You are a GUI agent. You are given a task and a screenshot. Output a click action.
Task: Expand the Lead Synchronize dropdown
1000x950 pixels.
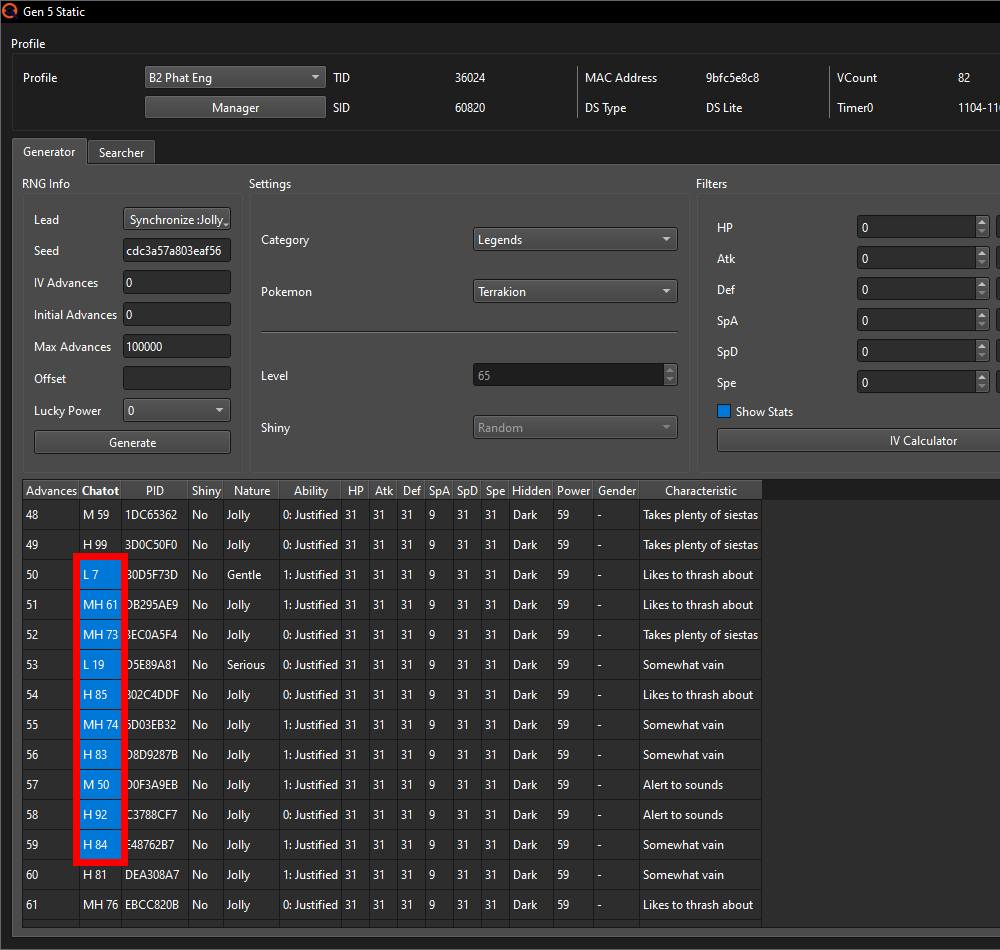pos(177,220)
